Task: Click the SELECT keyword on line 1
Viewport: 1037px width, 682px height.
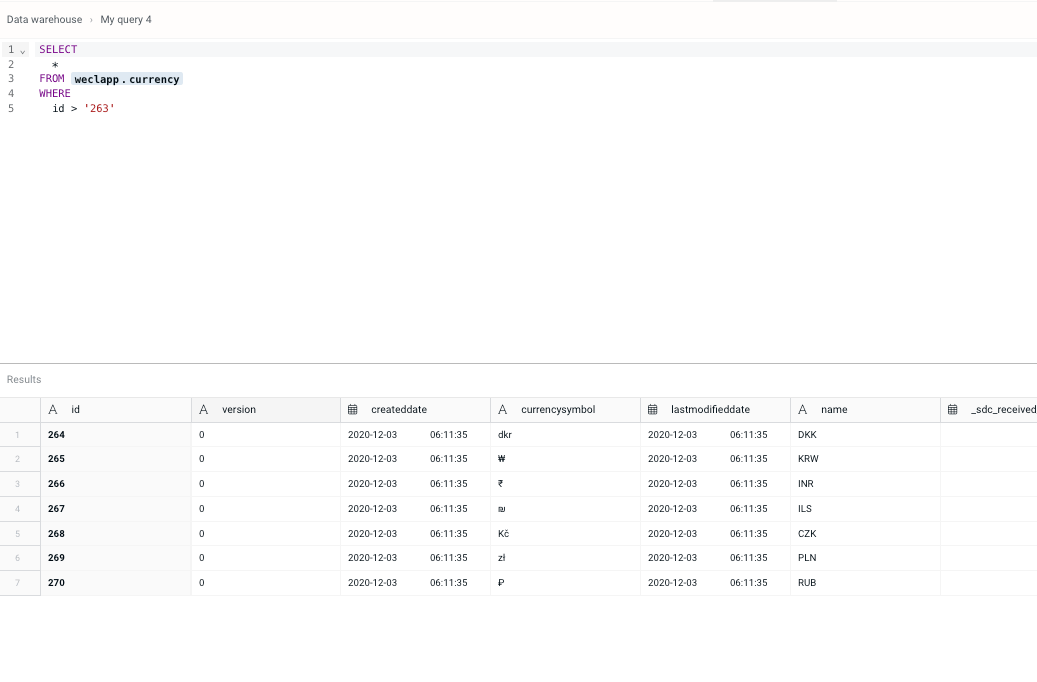Action: (x=58, y=50)
